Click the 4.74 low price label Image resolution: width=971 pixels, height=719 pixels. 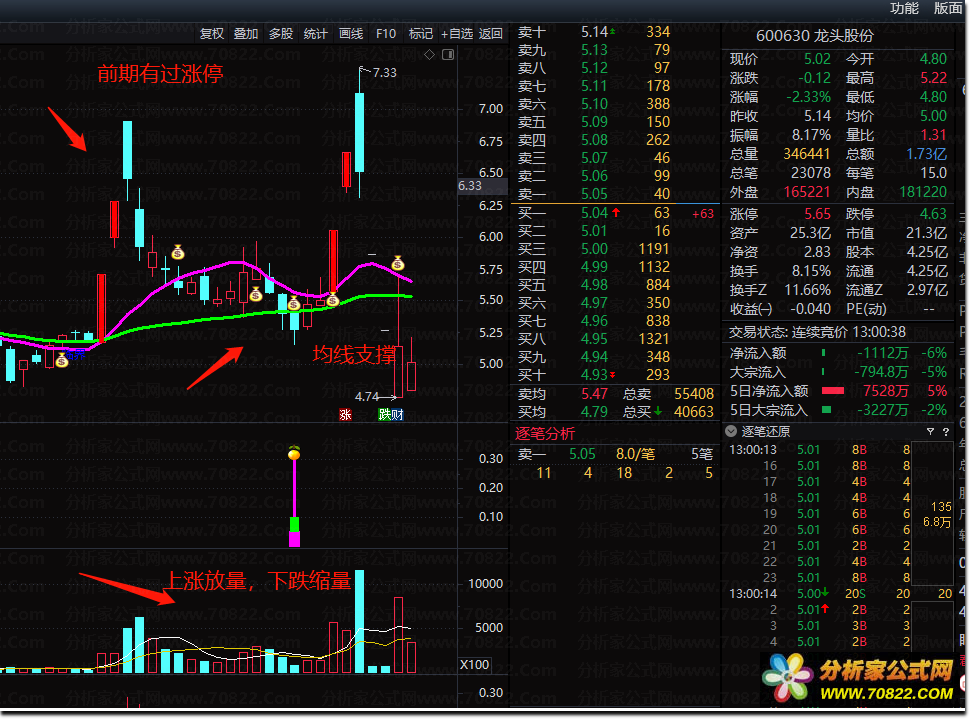(x=367, y=397)
